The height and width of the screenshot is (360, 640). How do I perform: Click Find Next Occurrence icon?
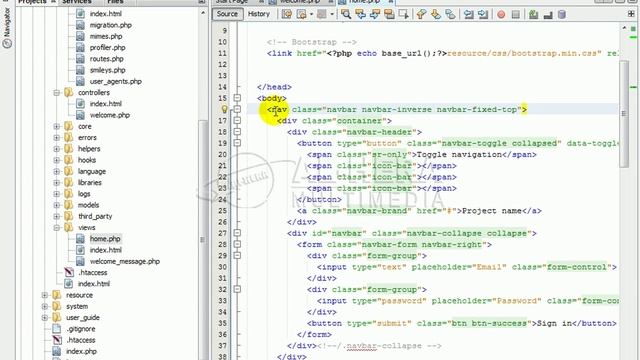tap(375, 14)
